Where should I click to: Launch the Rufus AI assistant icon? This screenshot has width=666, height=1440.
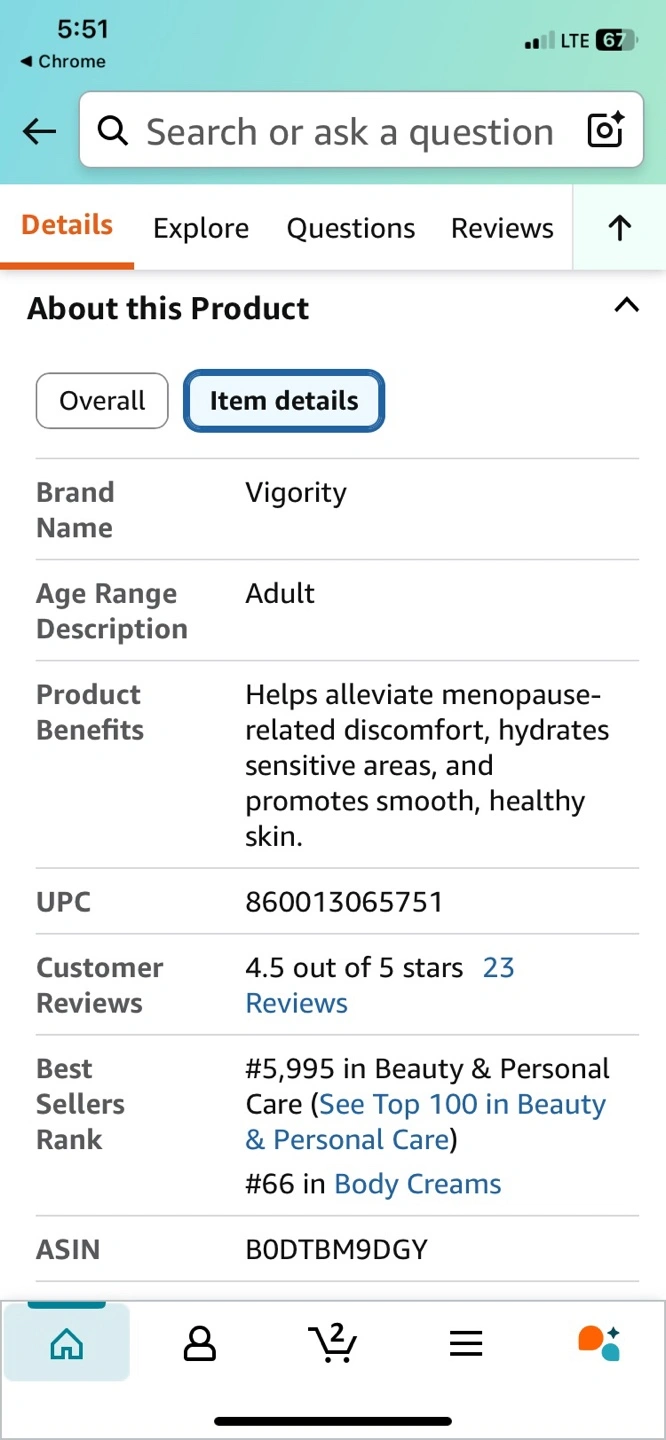pos(599,1343)
